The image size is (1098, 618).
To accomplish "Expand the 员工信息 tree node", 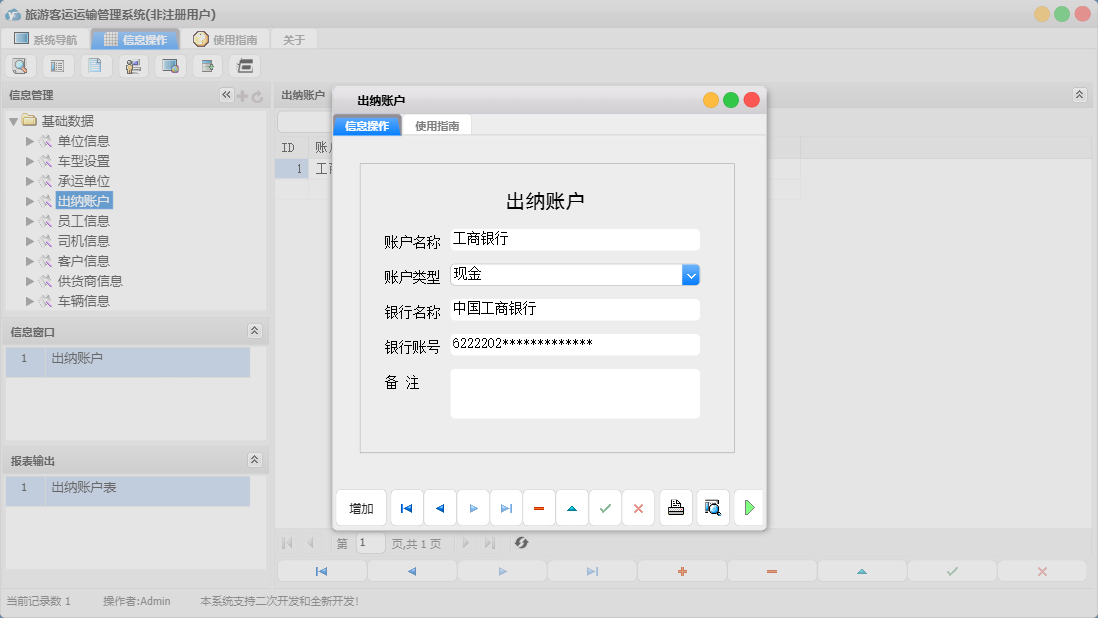I will 30,220.
